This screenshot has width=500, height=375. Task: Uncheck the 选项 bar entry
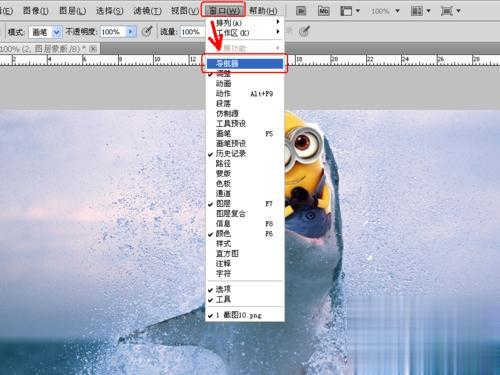pos(245,289)
